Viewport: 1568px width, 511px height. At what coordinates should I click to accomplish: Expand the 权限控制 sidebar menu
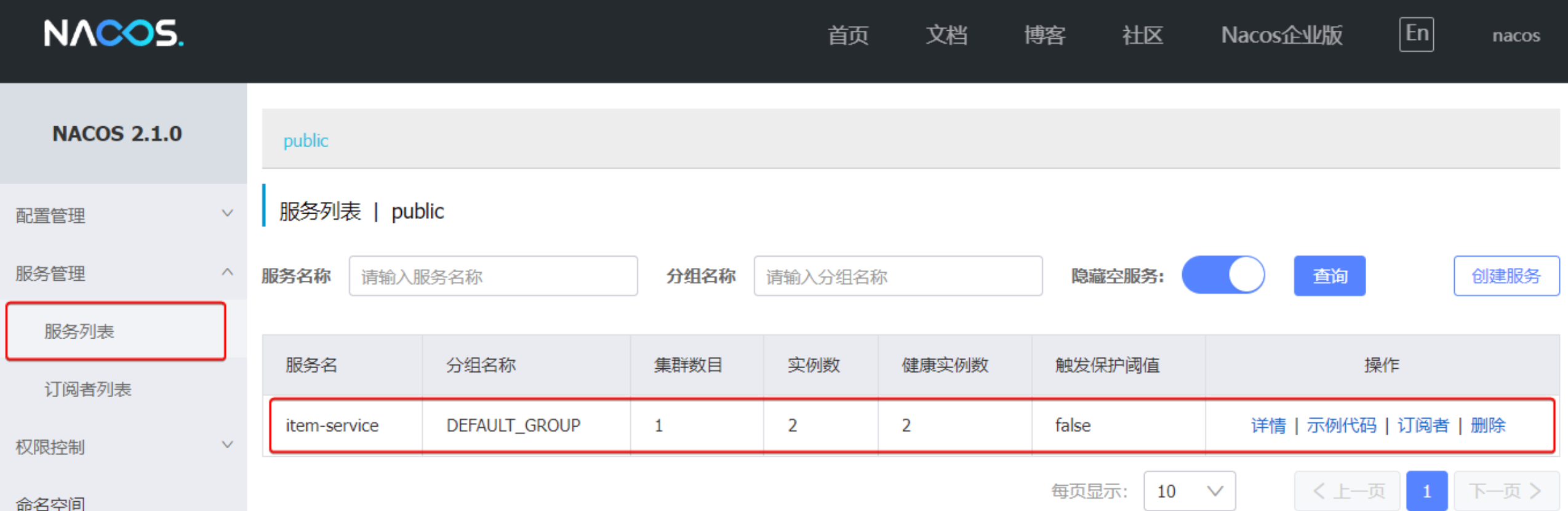pos(123,447)
